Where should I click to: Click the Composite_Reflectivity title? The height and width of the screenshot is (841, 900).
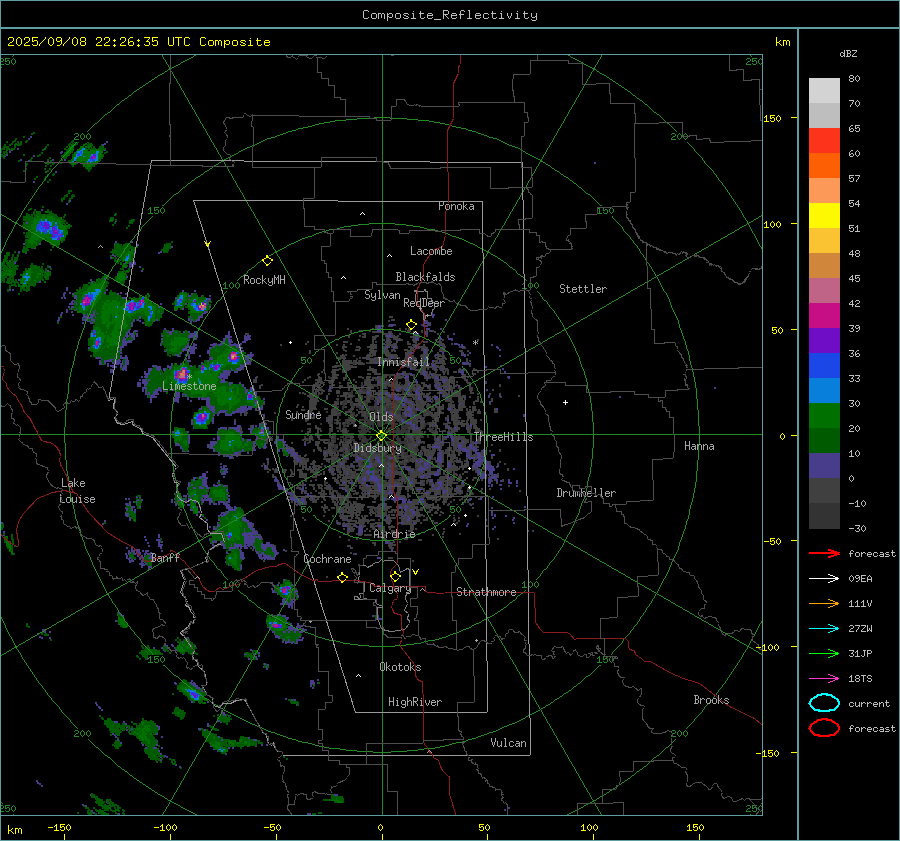point(450,15)
